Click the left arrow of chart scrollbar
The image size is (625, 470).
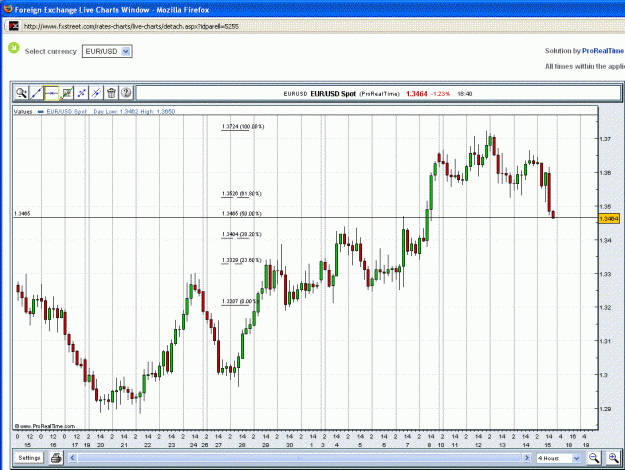(x=73, y=458)
